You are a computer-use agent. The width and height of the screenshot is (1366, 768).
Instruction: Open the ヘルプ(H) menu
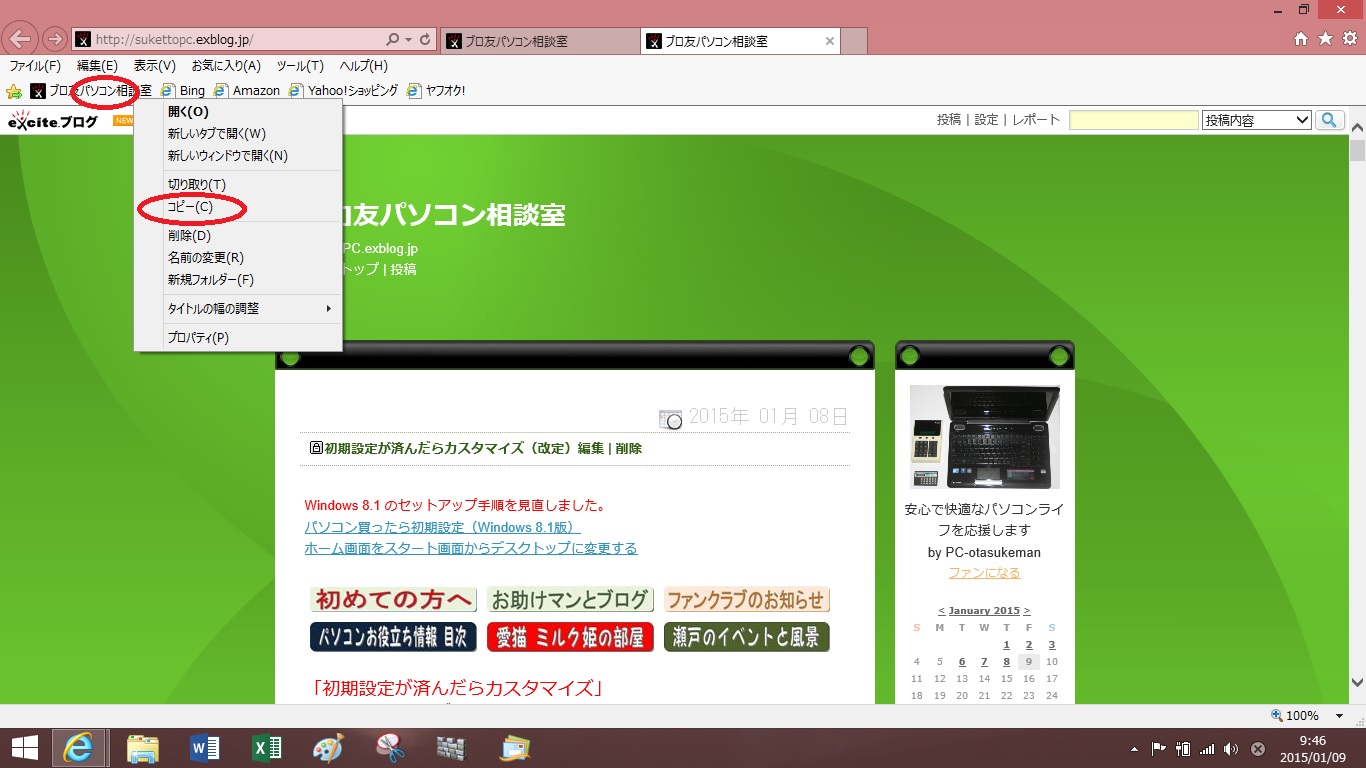pos(363,66)
